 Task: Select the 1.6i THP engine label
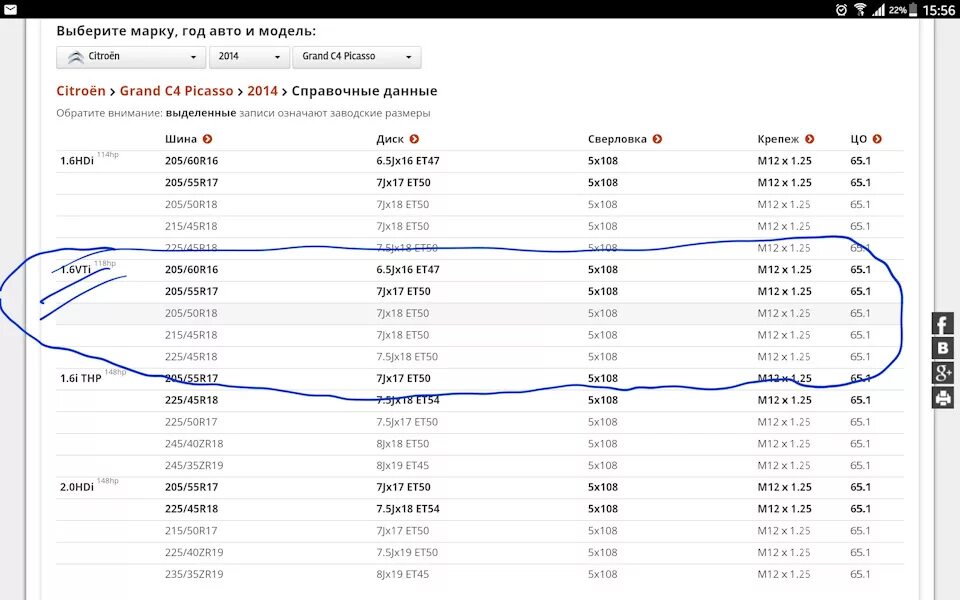point(81,378)
